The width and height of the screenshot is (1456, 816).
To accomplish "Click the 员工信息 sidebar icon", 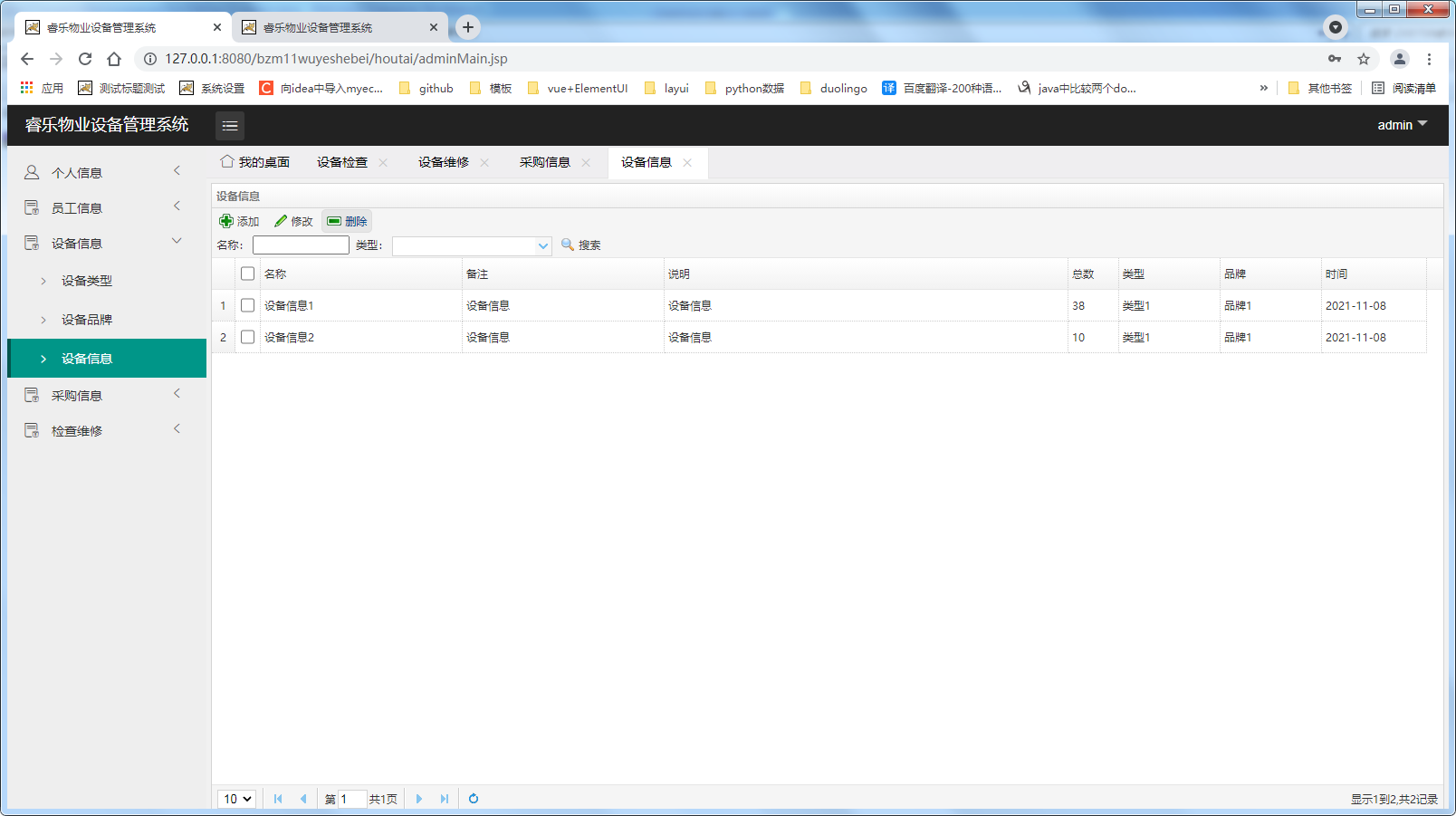I will point(32,207).
